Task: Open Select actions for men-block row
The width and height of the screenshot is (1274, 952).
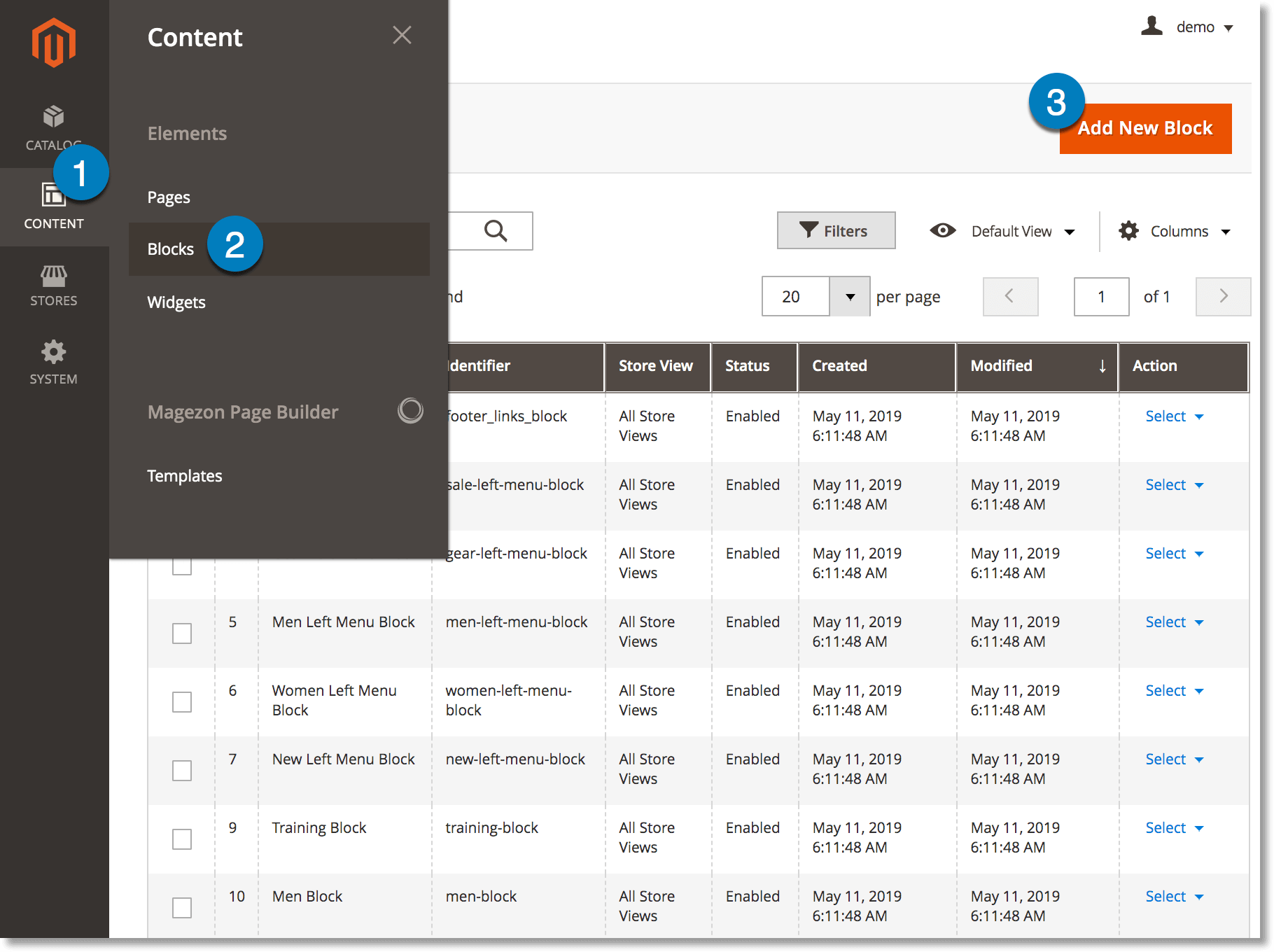Action: (x=1173, y=896)
